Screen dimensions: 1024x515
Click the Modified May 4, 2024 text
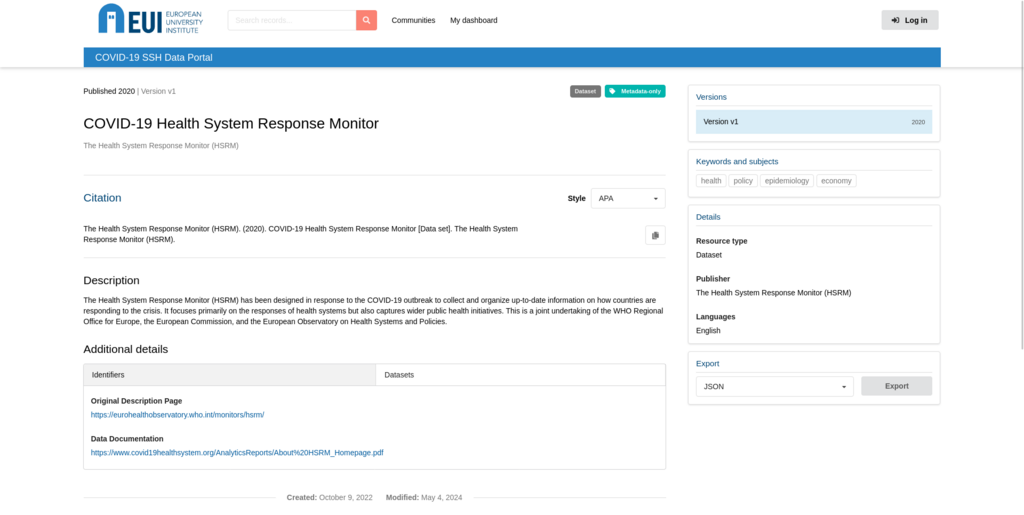coord(424,497)
